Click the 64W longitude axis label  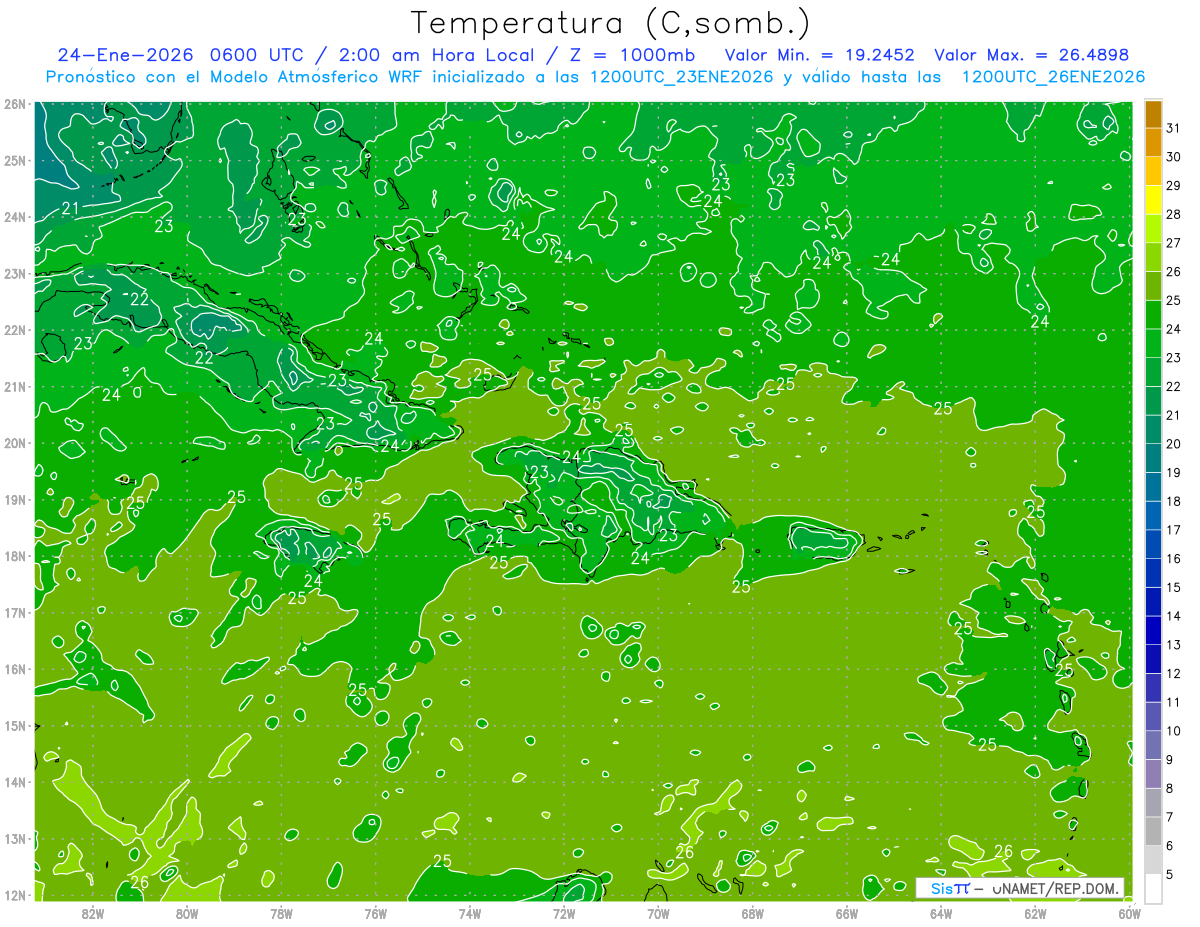941,913
